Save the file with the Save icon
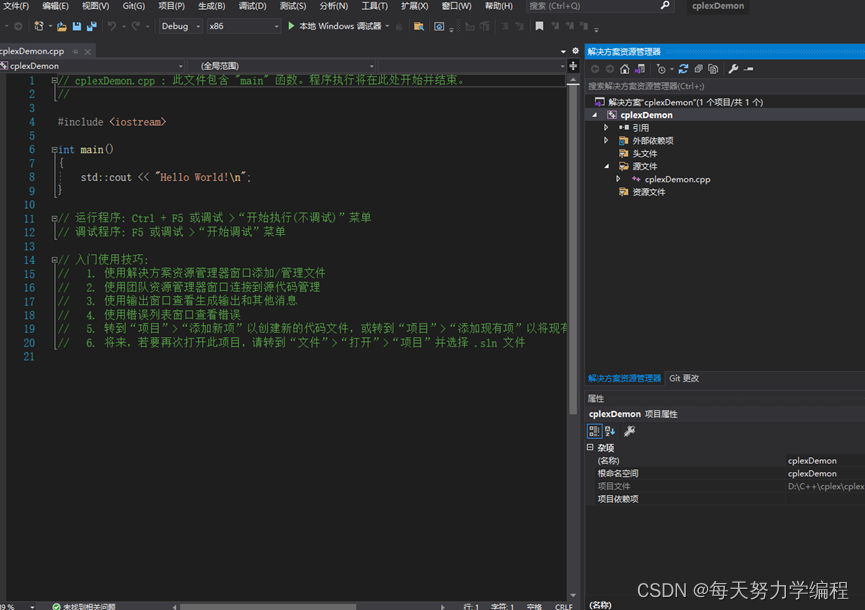This screenshot has width=865, height=610. click(x=77, y=28)
